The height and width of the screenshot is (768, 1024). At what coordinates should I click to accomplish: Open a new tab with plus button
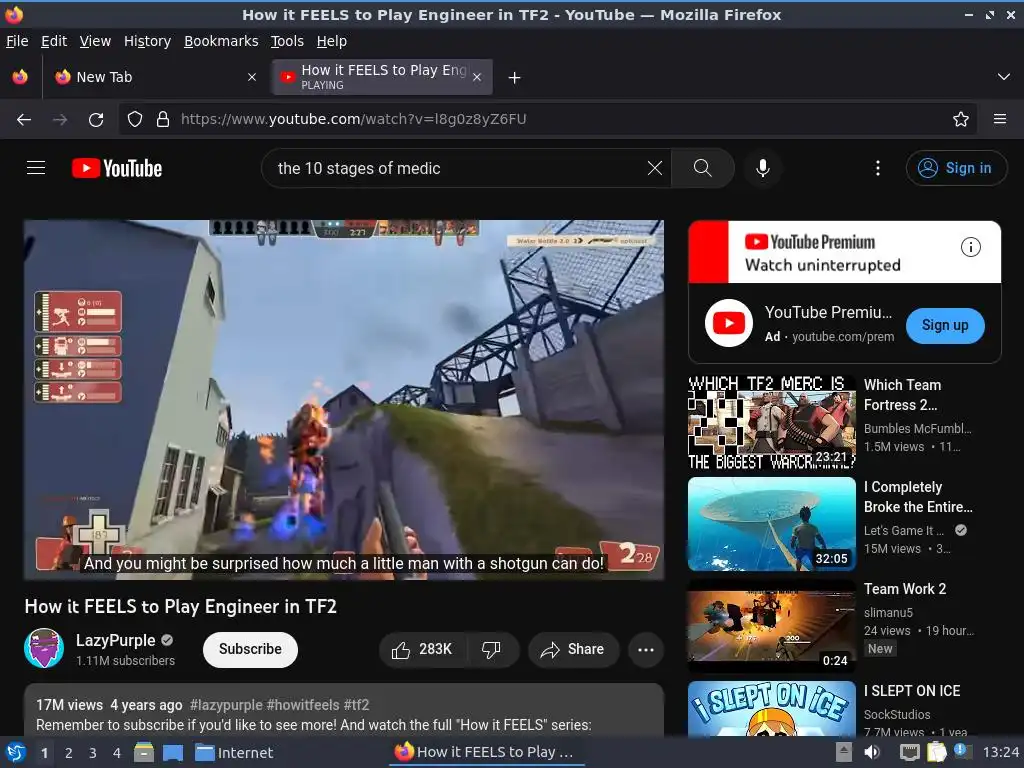coord(515,78)
